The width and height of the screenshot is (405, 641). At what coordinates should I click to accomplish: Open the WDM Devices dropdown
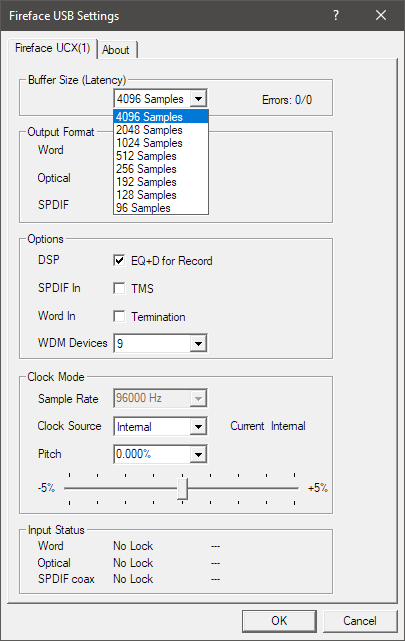[160, 343]
